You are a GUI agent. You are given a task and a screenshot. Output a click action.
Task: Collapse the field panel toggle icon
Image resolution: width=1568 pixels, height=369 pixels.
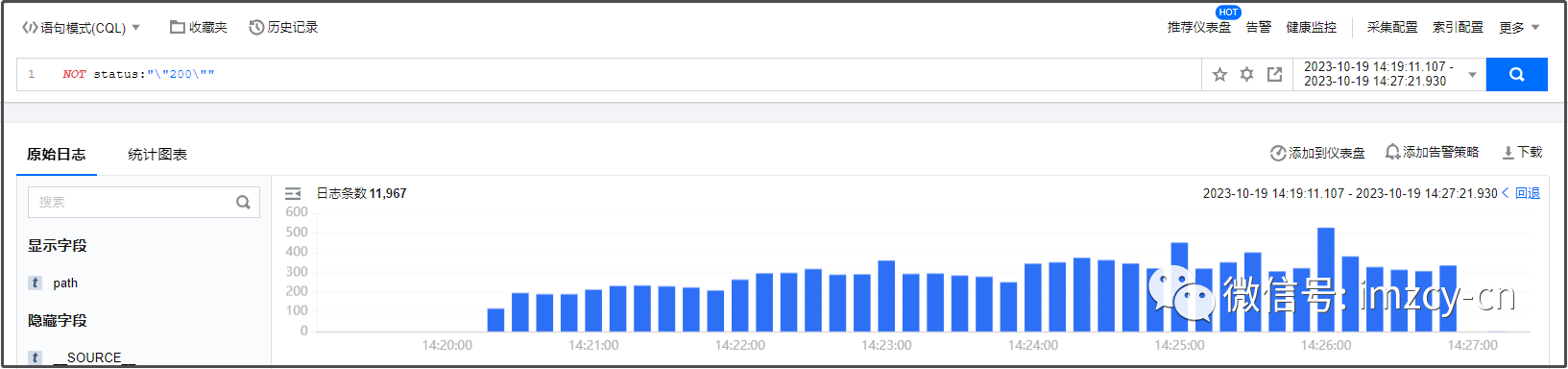click(293, 194)
